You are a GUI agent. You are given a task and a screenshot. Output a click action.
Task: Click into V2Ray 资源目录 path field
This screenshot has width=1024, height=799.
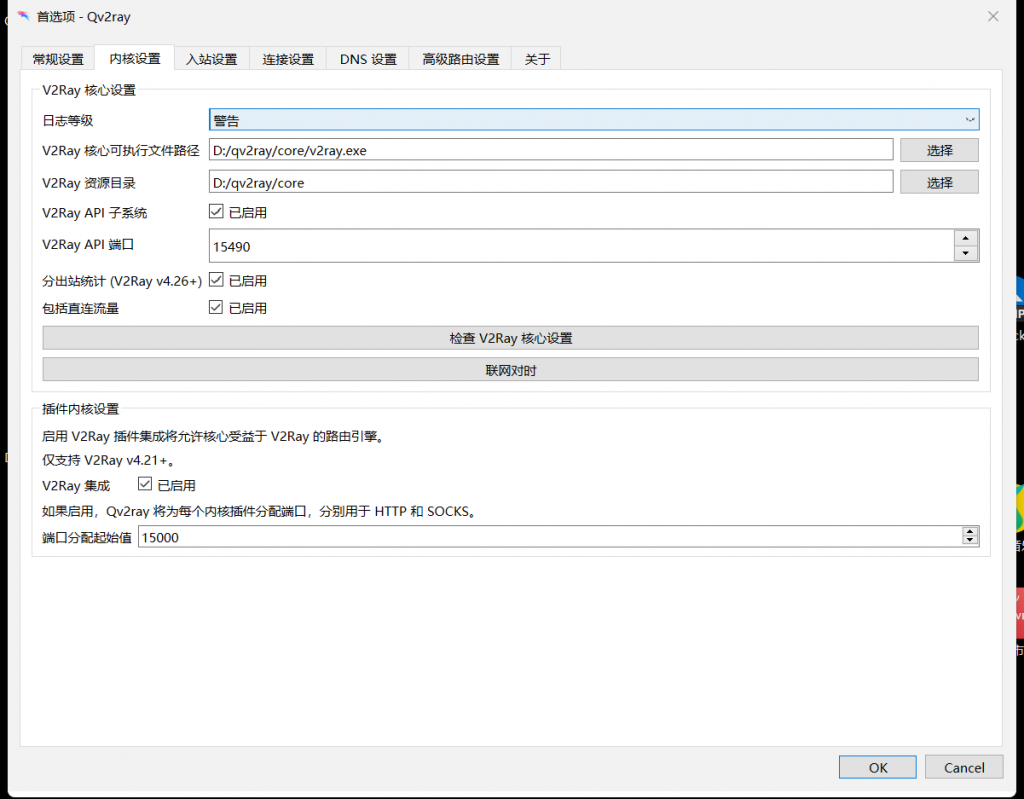click(550, 183)
